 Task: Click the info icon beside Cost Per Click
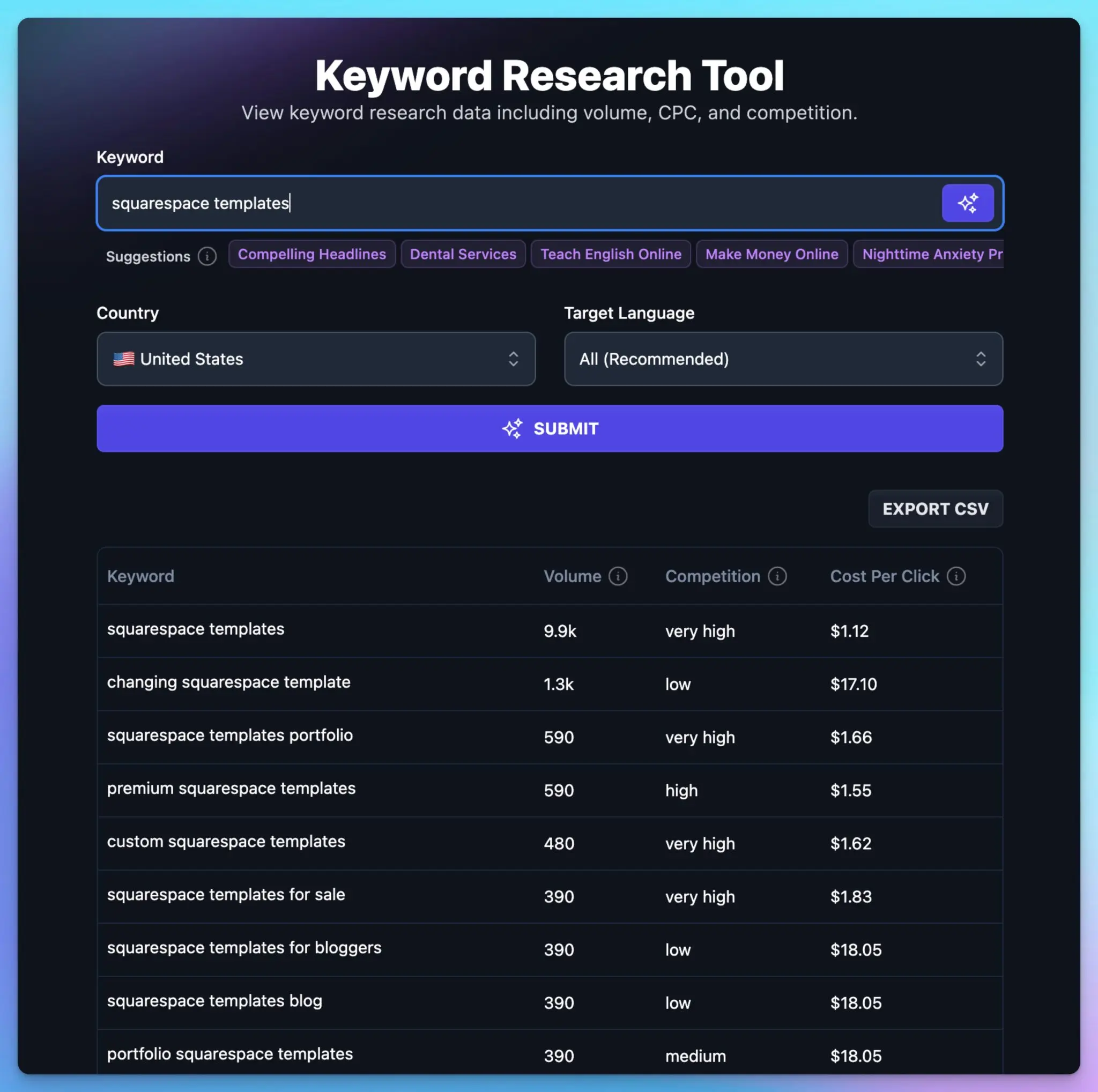[x=957, y=576]
